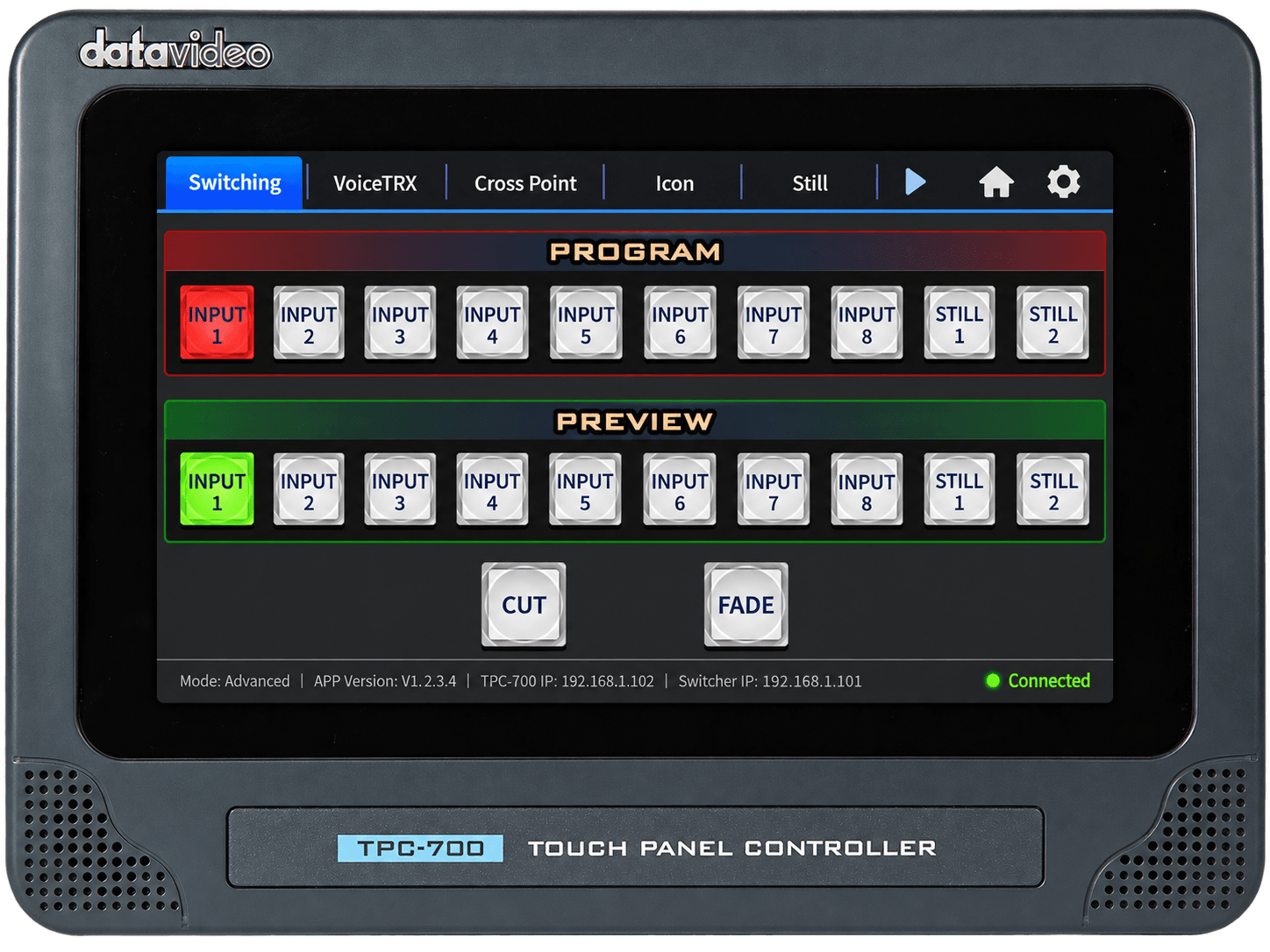Put INPUT 7 on Preview
The height and width of the screenshot is (952, 1270).
[x=773, y=490]
